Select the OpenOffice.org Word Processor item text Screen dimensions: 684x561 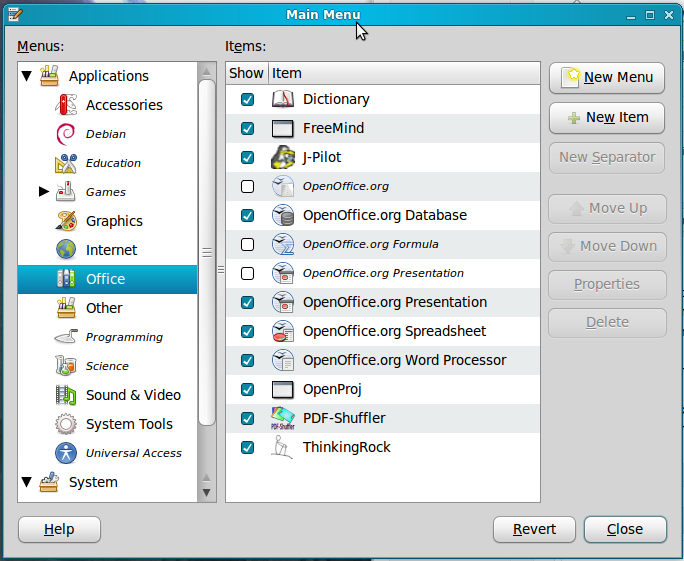pos(405,360)
